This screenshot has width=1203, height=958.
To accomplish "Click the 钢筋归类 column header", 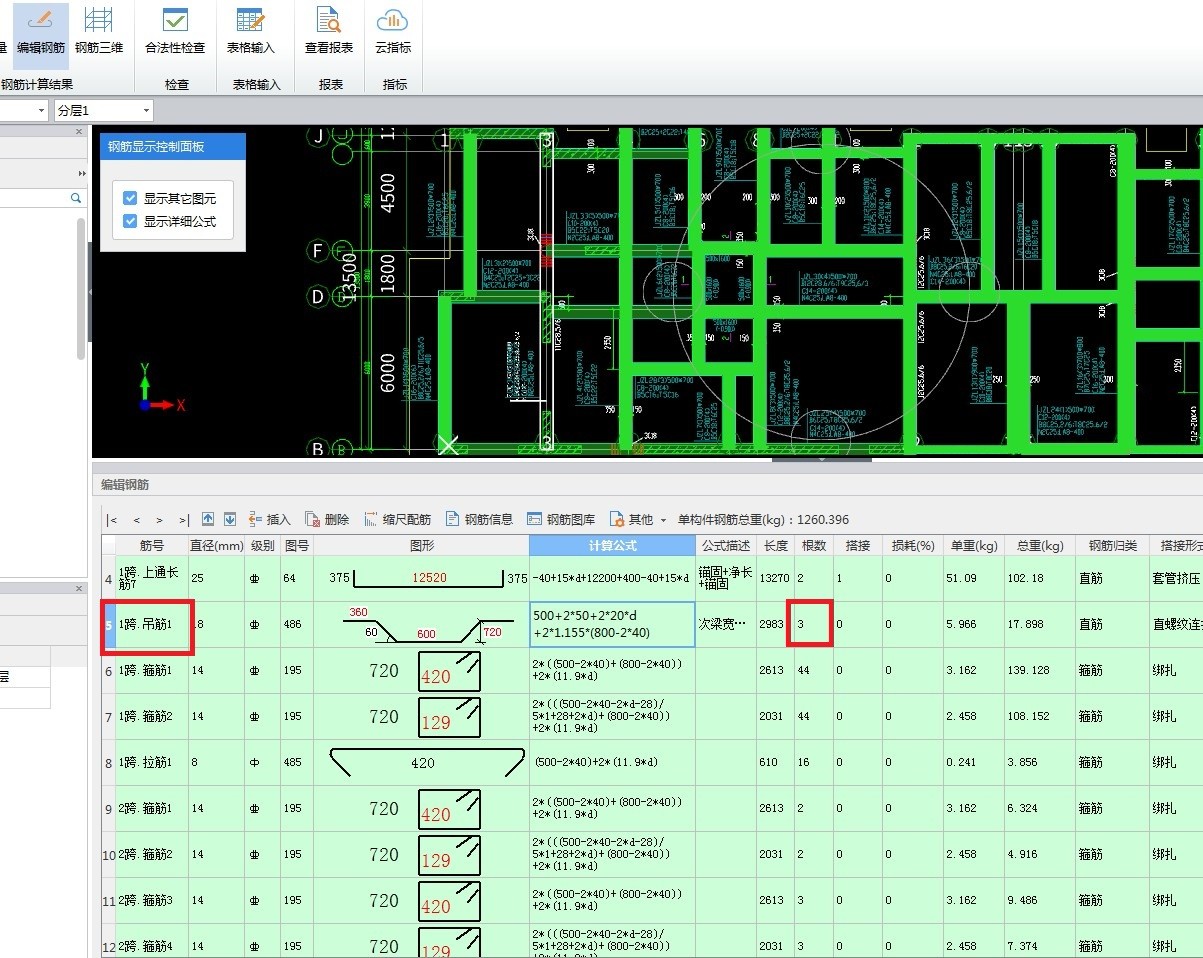I will tap(1112, 545).
